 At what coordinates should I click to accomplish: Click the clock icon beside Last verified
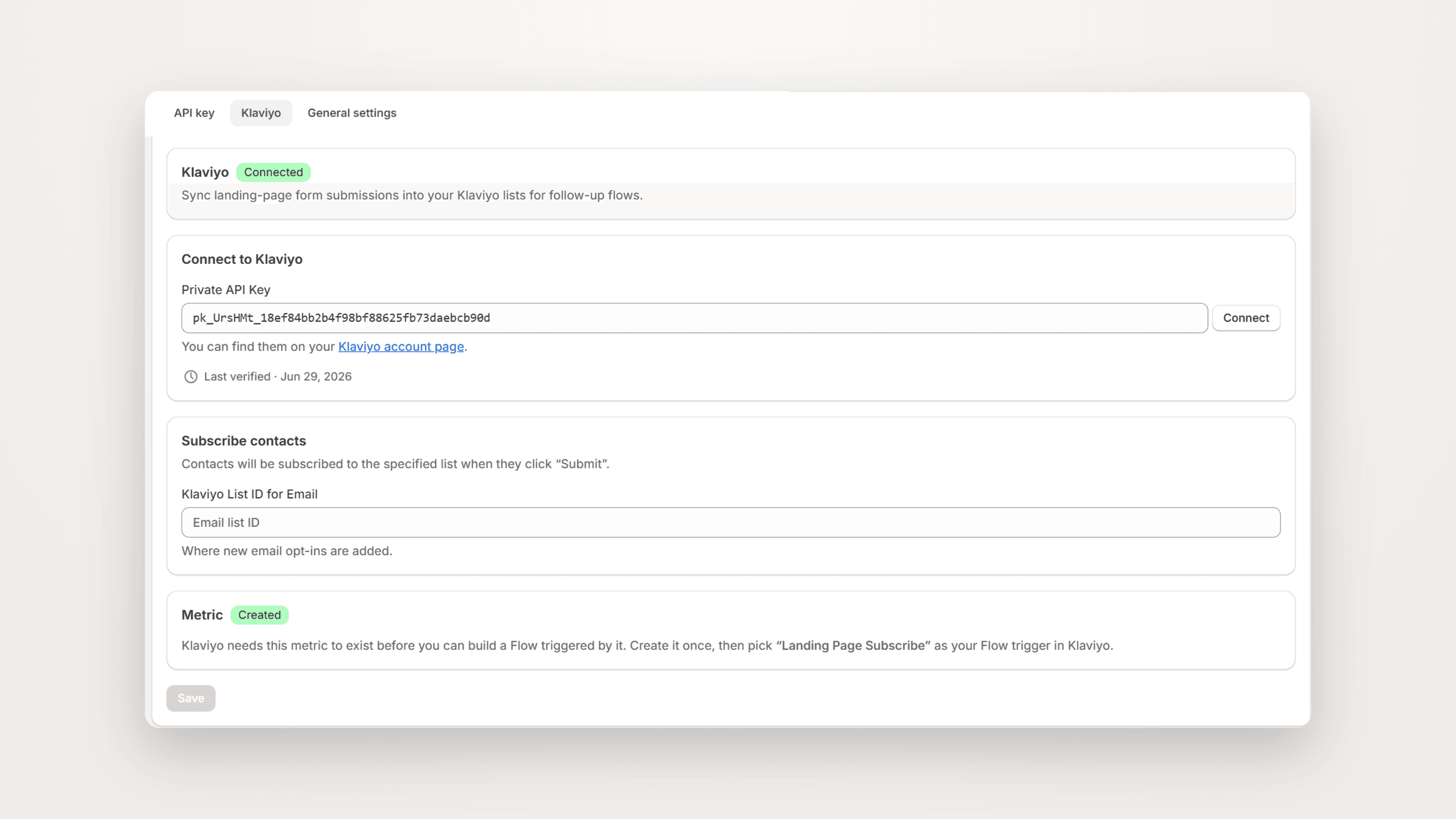191,376
